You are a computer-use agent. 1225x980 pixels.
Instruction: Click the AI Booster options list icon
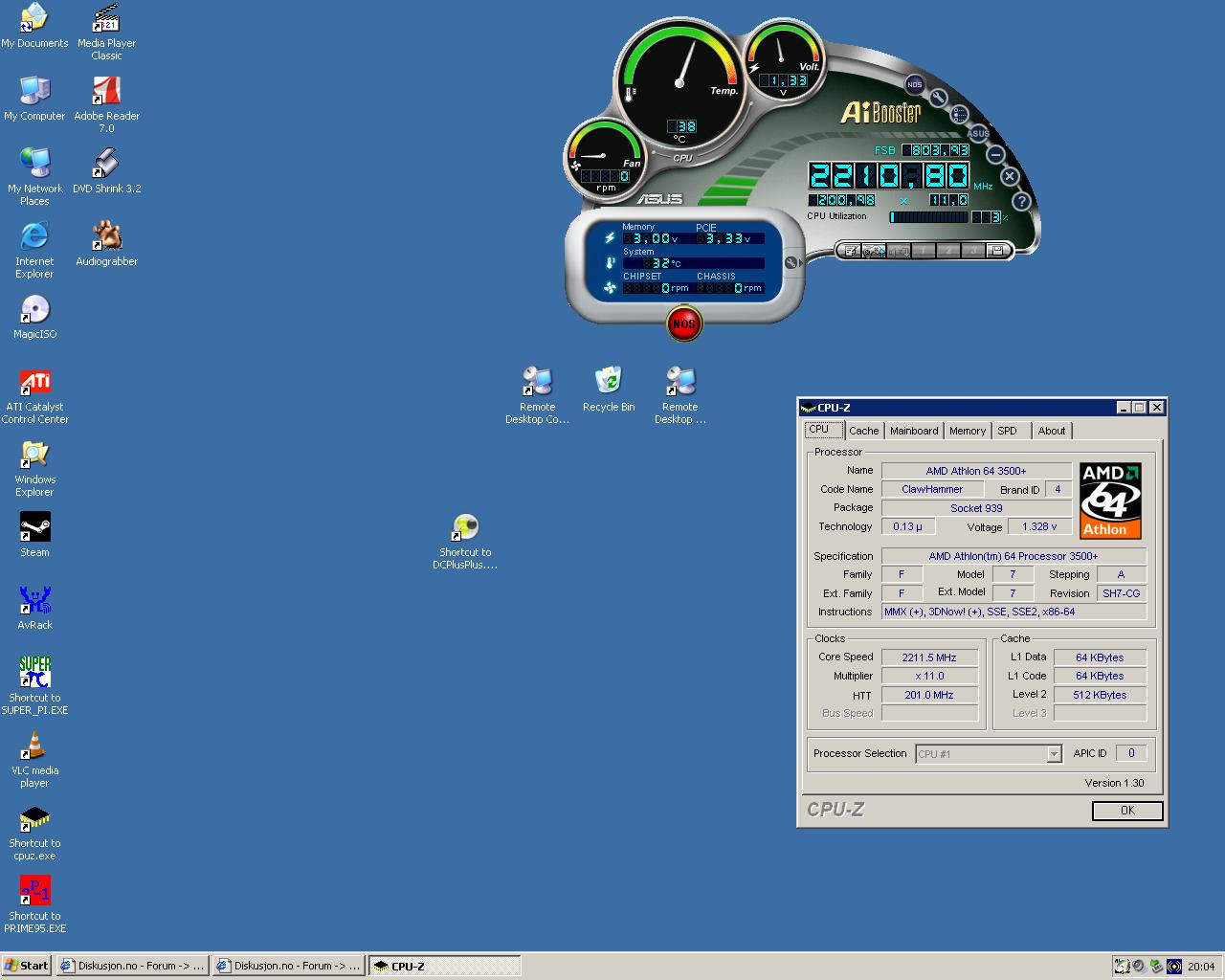tap(960, 115)
